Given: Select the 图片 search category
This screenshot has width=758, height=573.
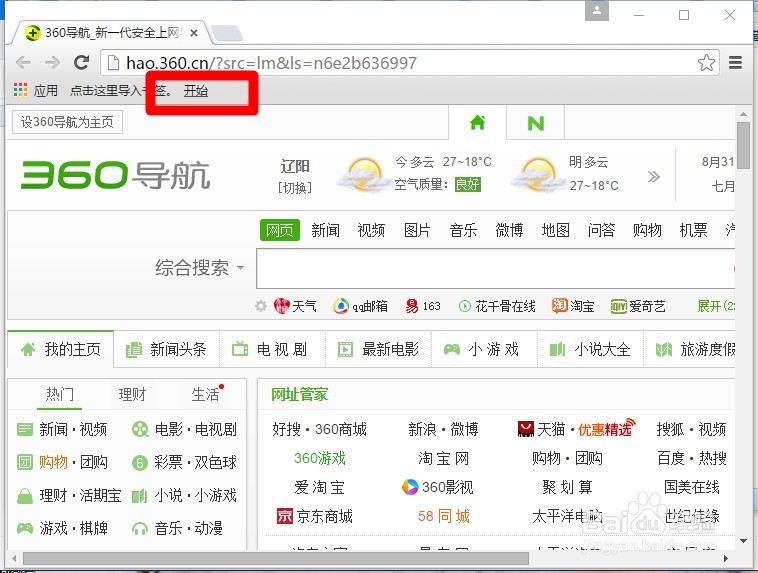Looking at the screenshot, I should 417,230.
